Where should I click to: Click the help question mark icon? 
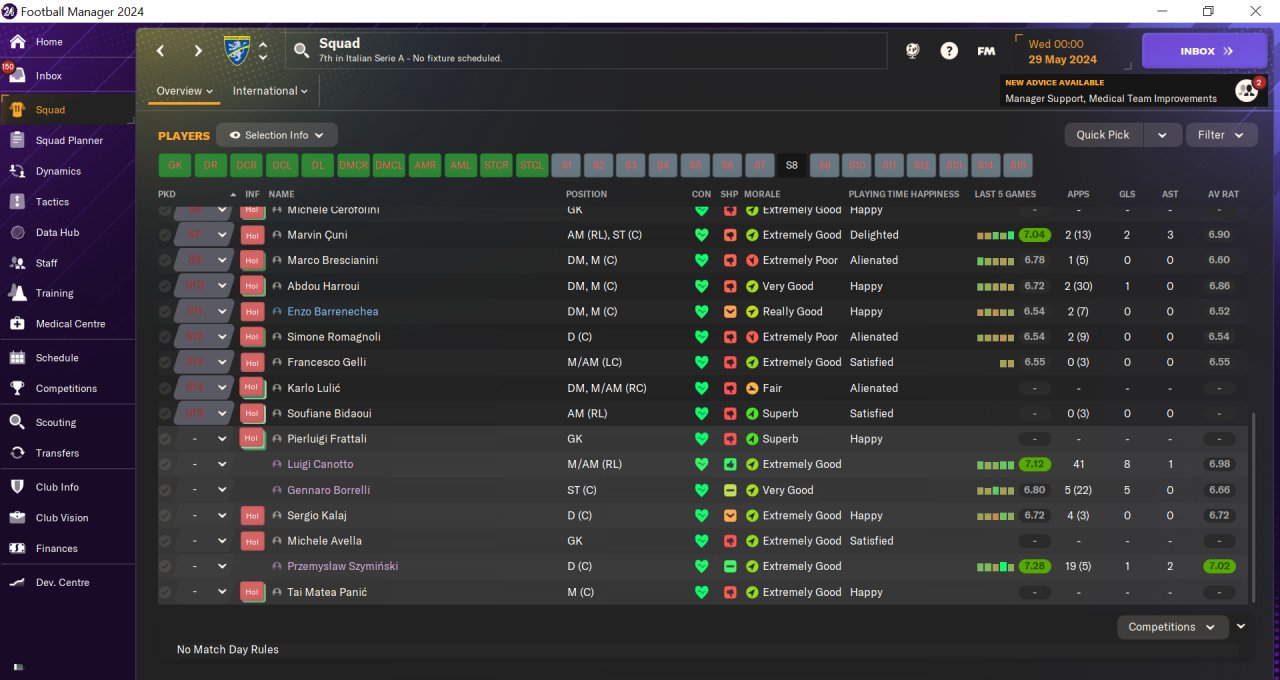pos(949,51)
